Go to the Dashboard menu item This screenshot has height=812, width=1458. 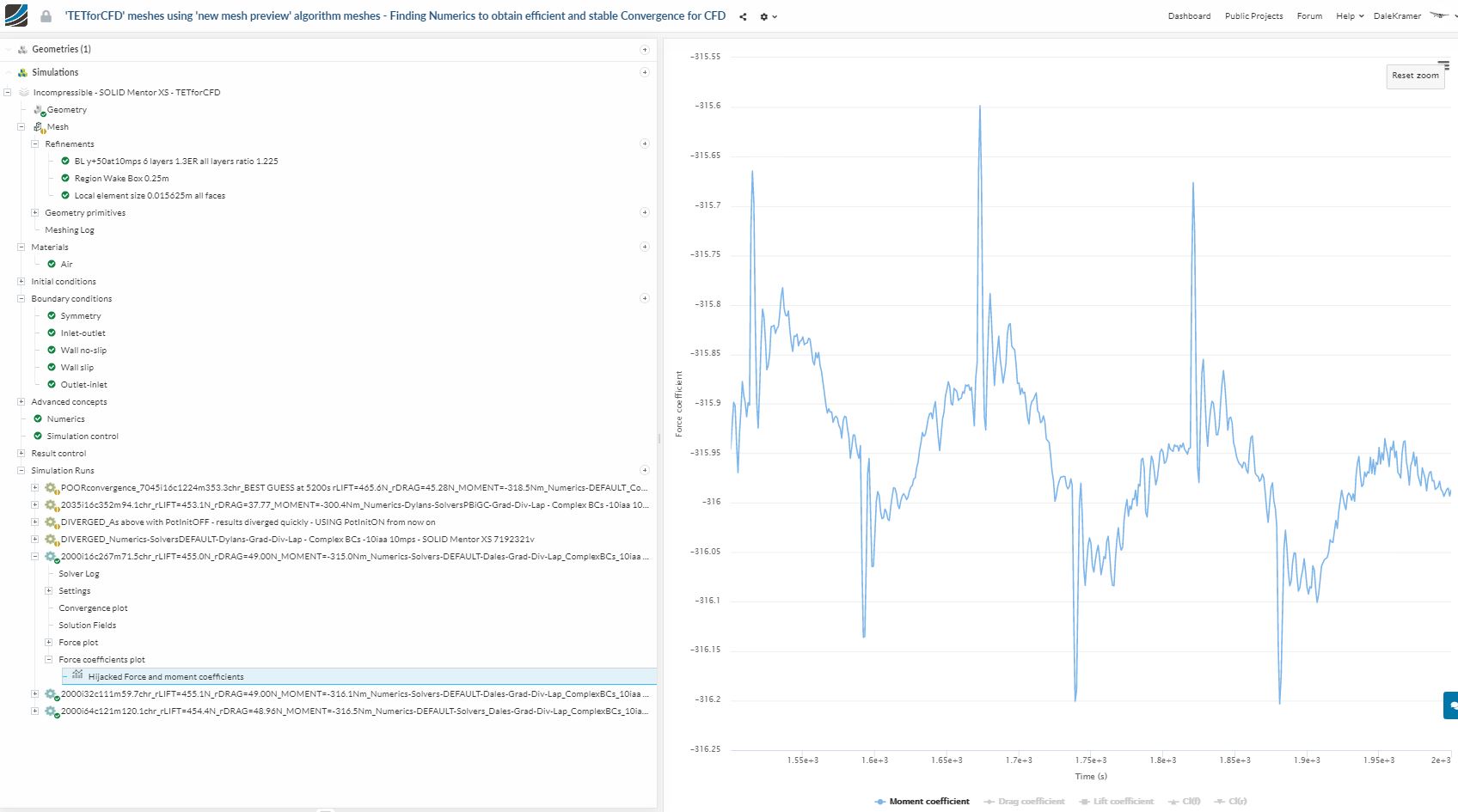(x=1189, y=16)
